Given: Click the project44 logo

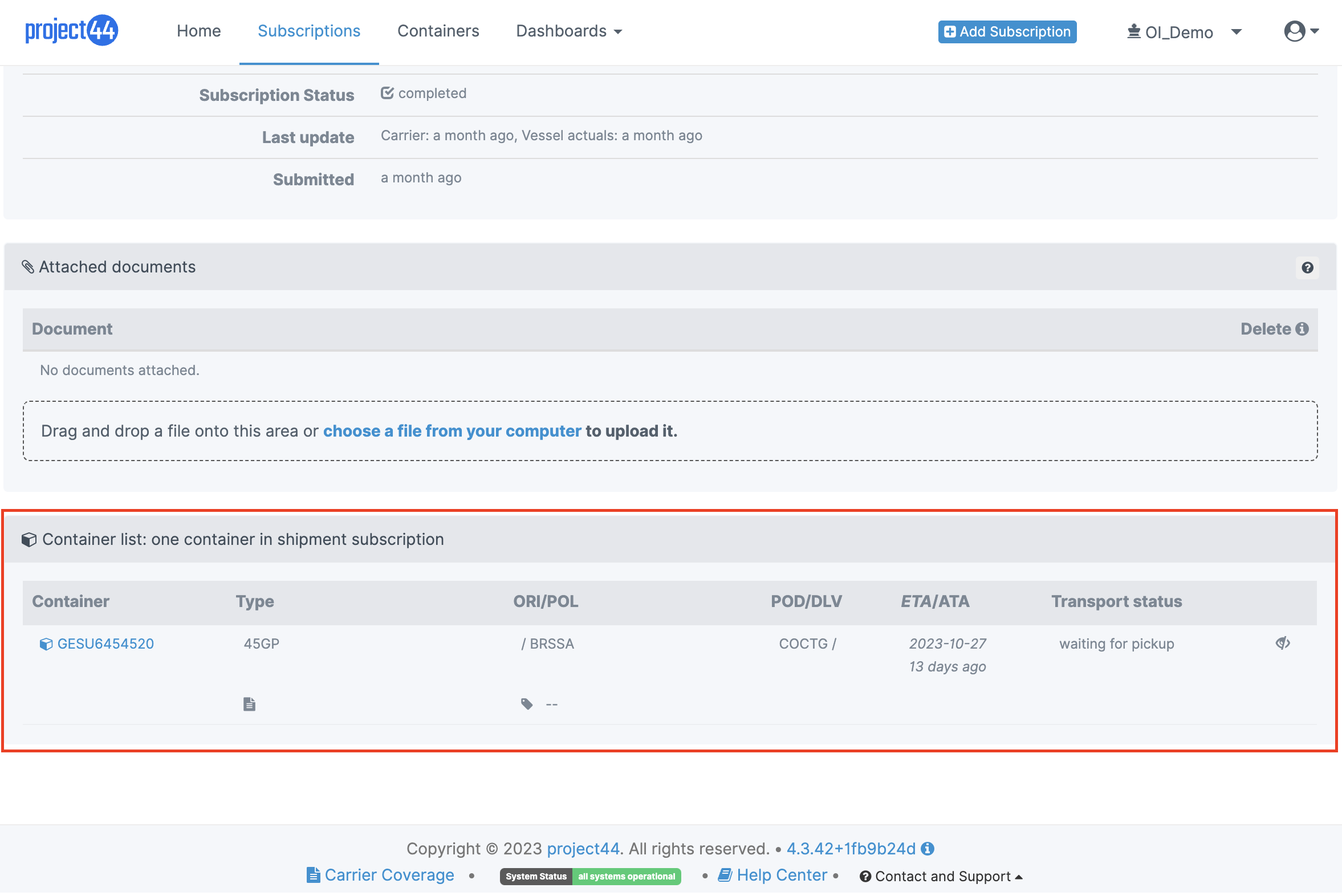Looking at the screenshot, I should 71,30.
